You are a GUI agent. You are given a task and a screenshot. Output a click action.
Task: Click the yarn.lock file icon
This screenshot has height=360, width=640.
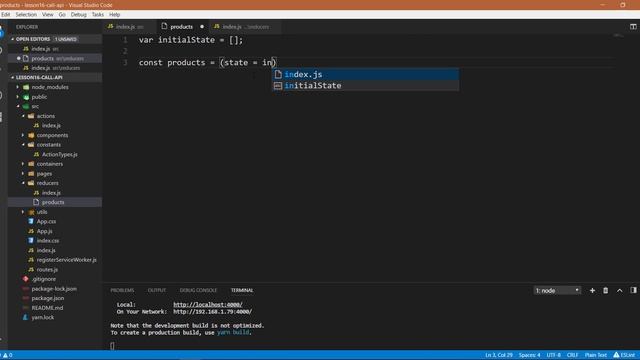point(25,317)
